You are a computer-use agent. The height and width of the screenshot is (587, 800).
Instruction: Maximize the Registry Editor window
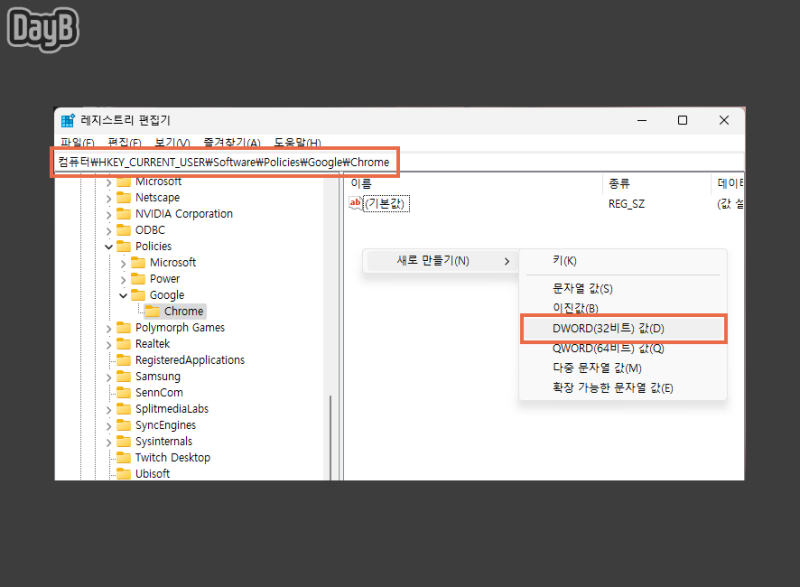(x=682, y=120)
